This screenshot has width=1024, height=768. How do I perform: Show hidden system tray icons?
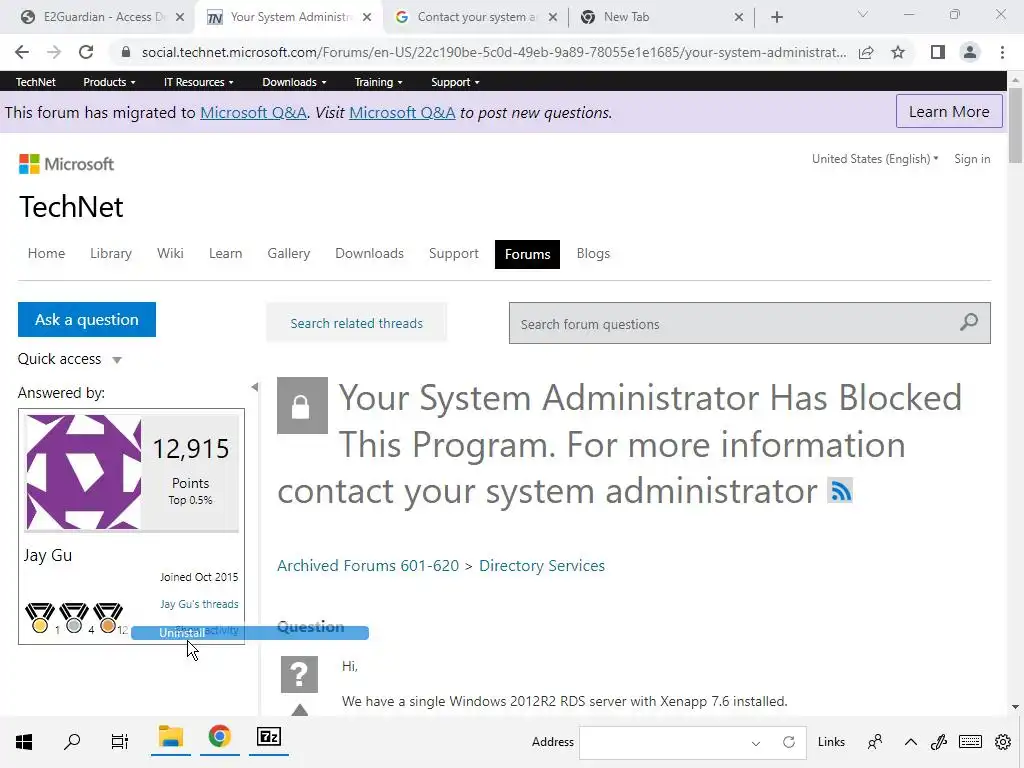click(910, 742)
